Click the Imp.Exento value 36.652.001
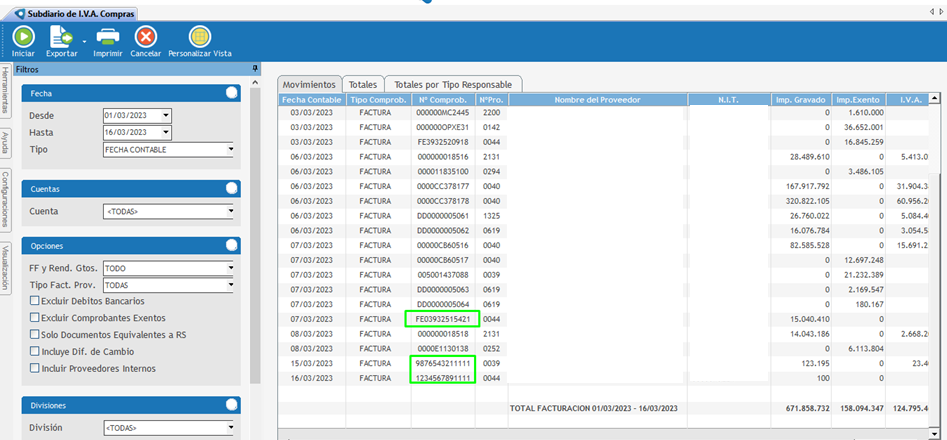This screenshot has height=440, width=947. point(864,127)
